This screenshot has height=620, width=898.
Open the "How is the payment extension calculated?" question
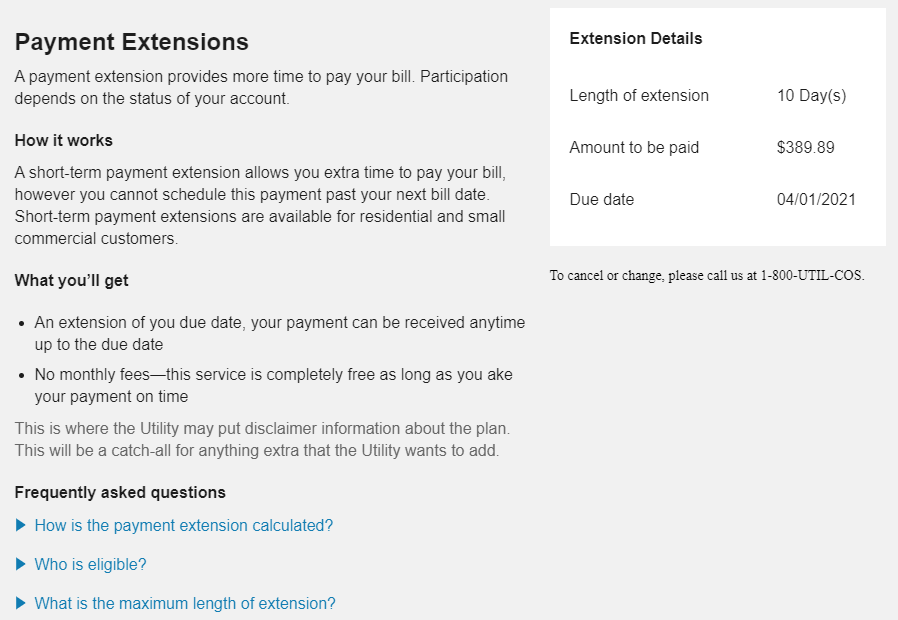coord(183,525)
